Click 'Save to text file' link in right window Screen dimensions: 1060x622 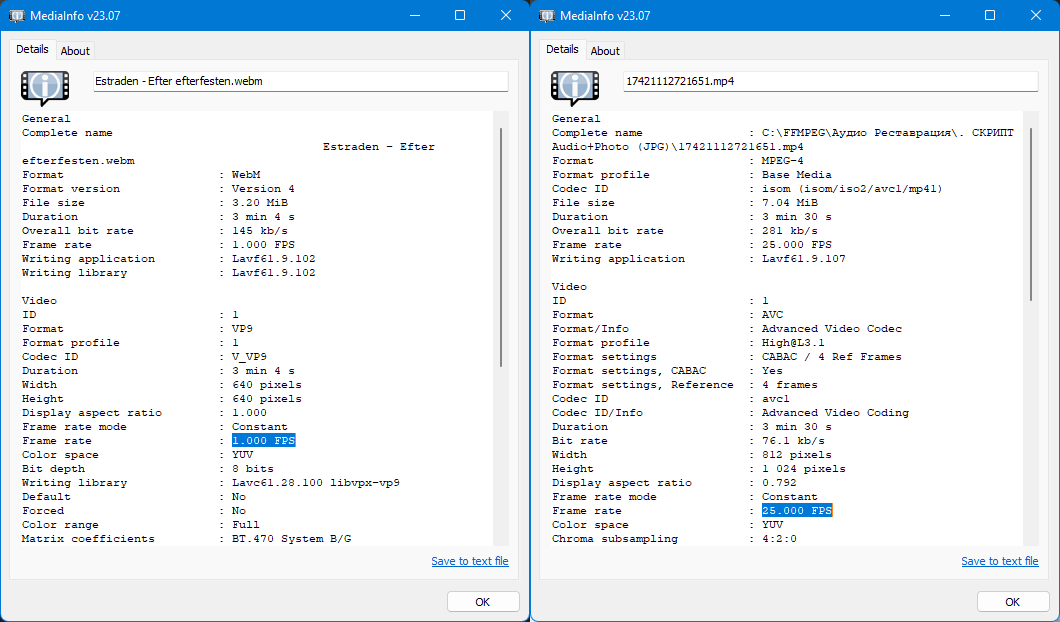pos(1000,561)
